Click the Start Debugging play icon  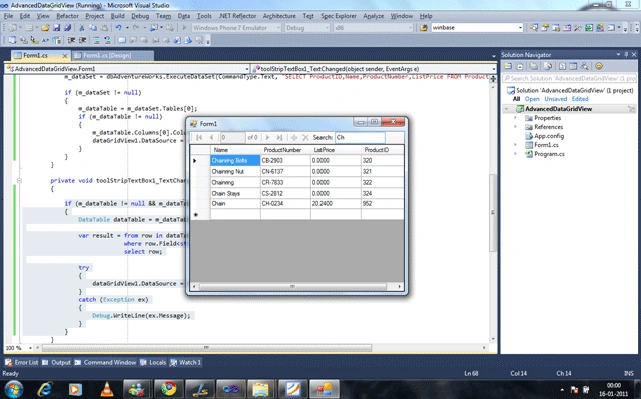coord(184,28)
